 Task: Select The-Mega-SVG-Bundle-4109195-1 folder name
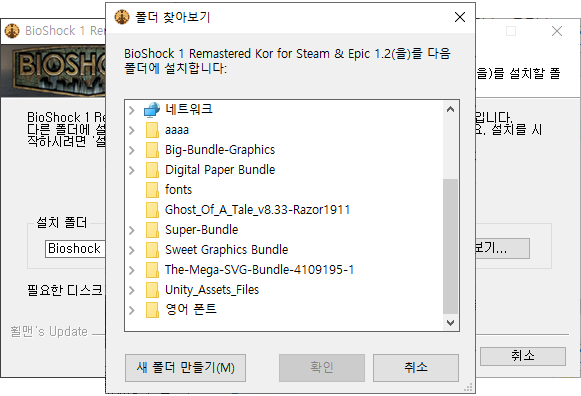coord(259,270)
